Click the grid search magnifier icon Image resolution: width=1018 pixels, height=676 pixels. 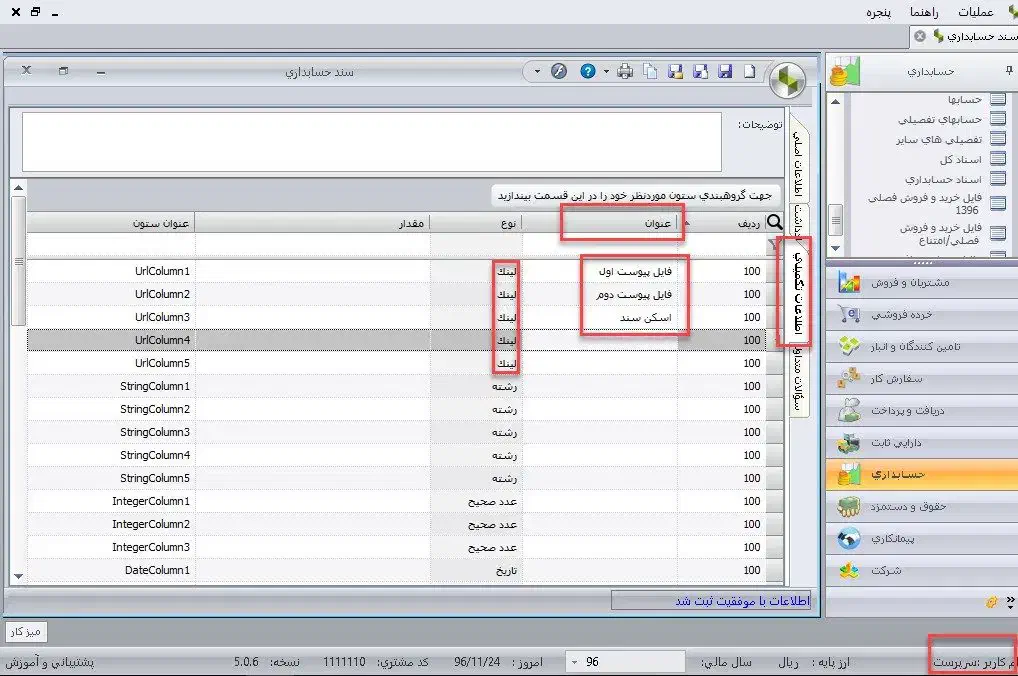[775, 223]
